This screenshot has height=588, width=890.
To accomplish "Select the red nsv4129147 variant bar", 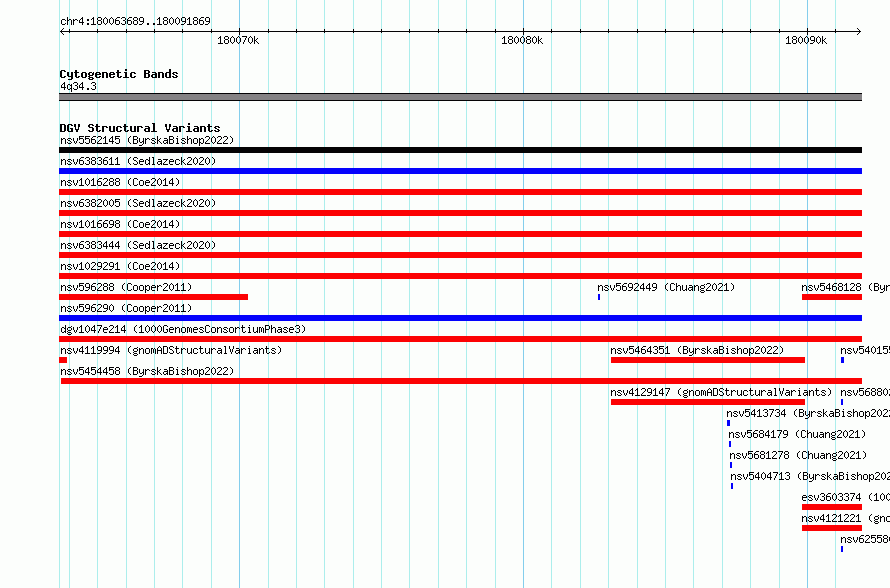I will coord(708,402).
